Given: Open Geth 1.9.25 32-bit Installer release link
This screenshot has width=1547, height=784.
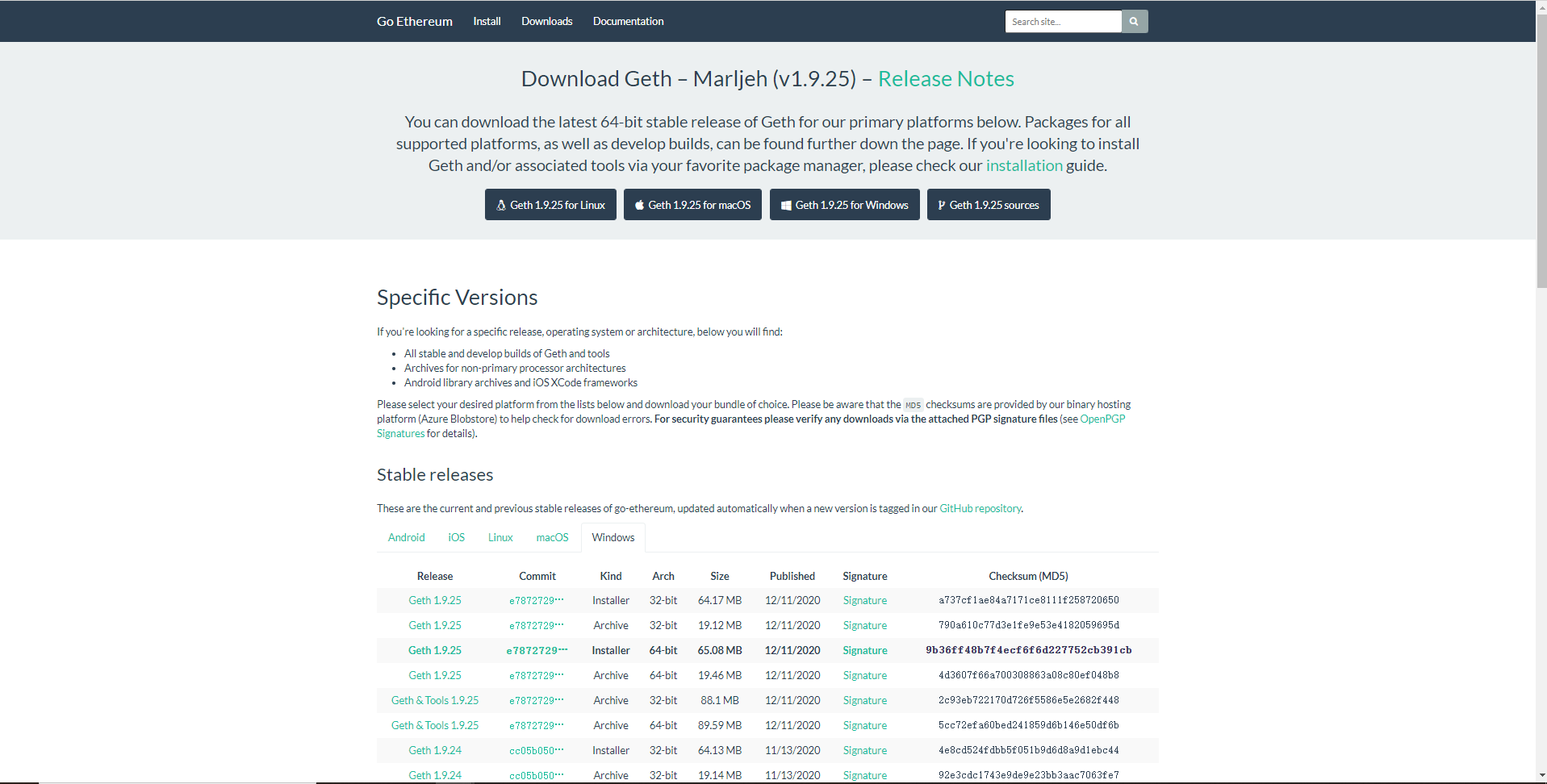Looking at the screenshot, I should pyautogui.click(x=435, y=601).
